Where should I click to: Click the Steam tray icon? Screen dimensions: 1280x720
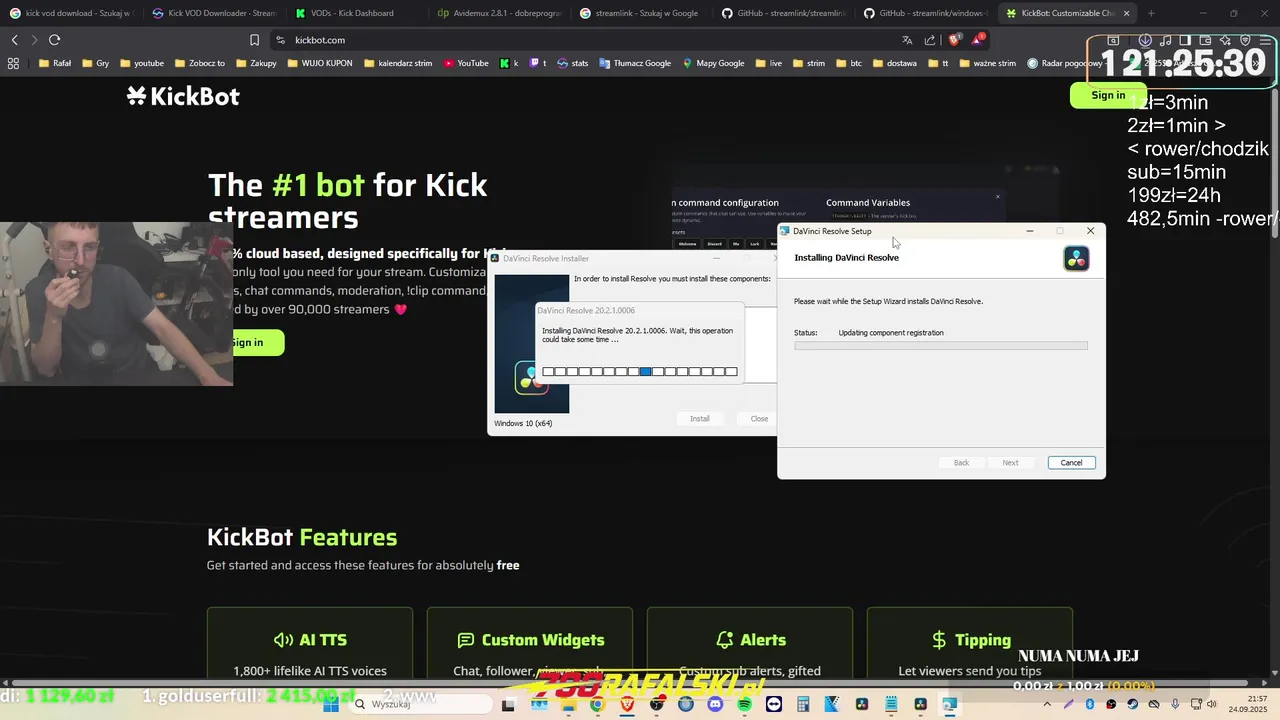[x=1132, y=705]
